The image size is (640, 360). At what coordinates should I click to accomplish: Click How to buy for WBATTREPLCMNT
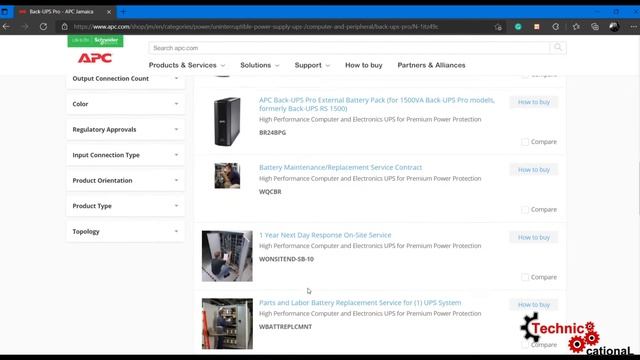pyautogui.click(x=533, y=305)
